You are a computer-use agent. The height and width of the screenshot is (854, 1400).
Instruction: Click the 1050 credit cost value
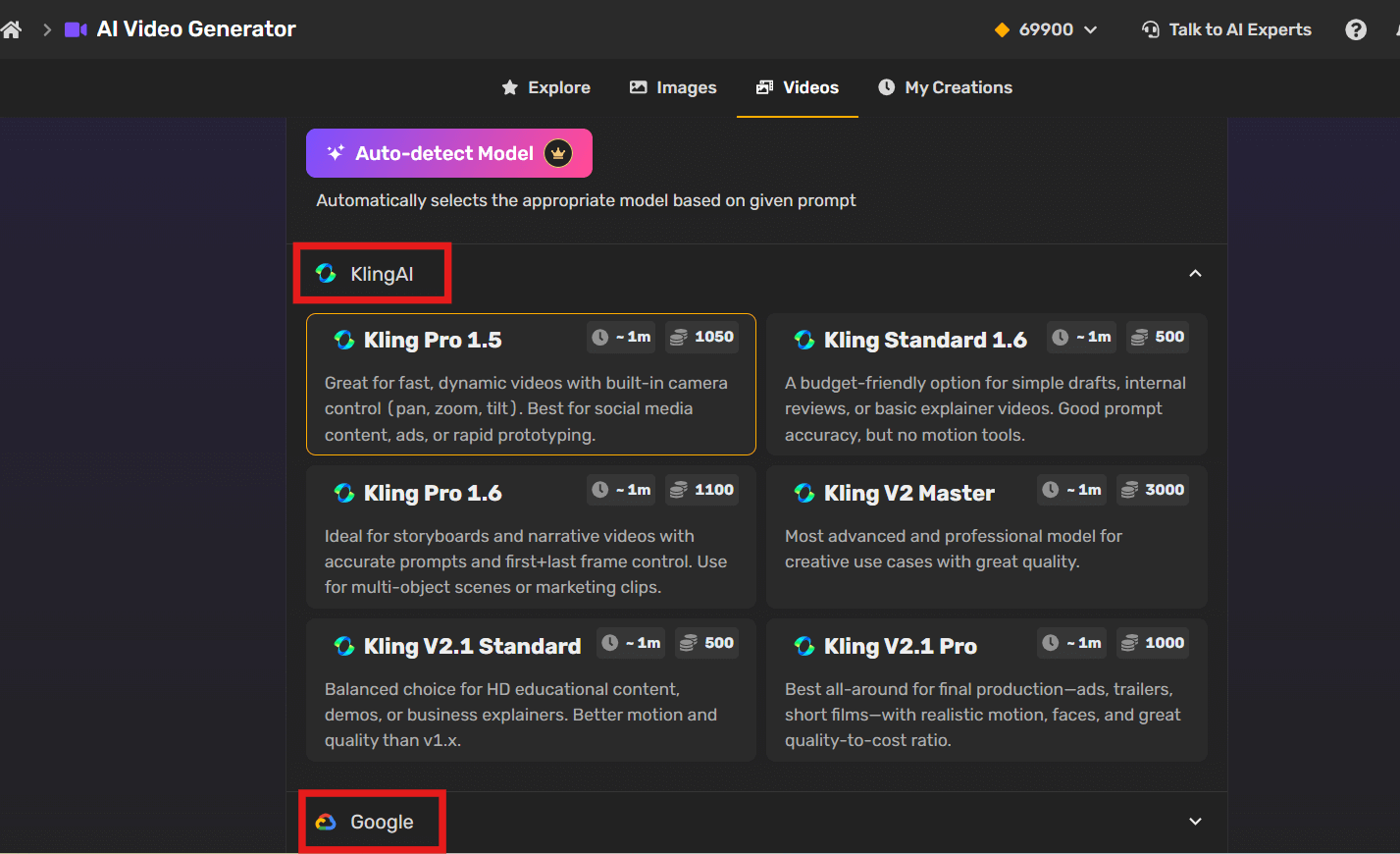[x=714, y=337]
